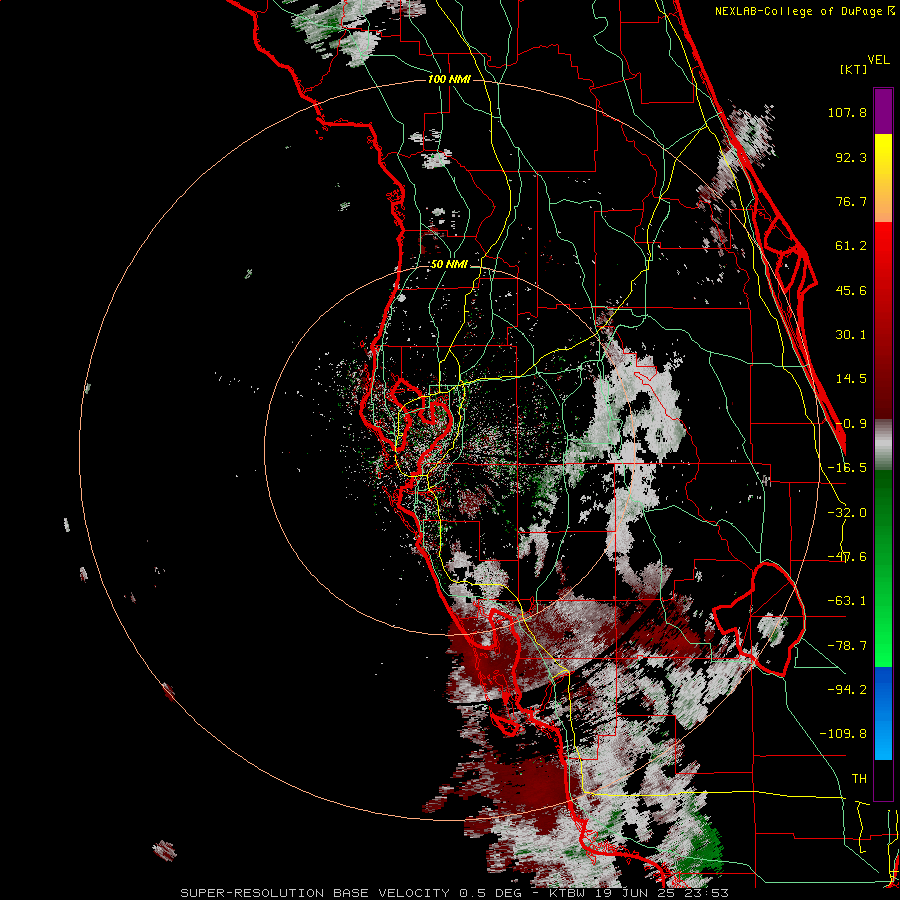Select the -0.9 legend value
Screen dimensions: 900x900
click(x=851, y=424)
